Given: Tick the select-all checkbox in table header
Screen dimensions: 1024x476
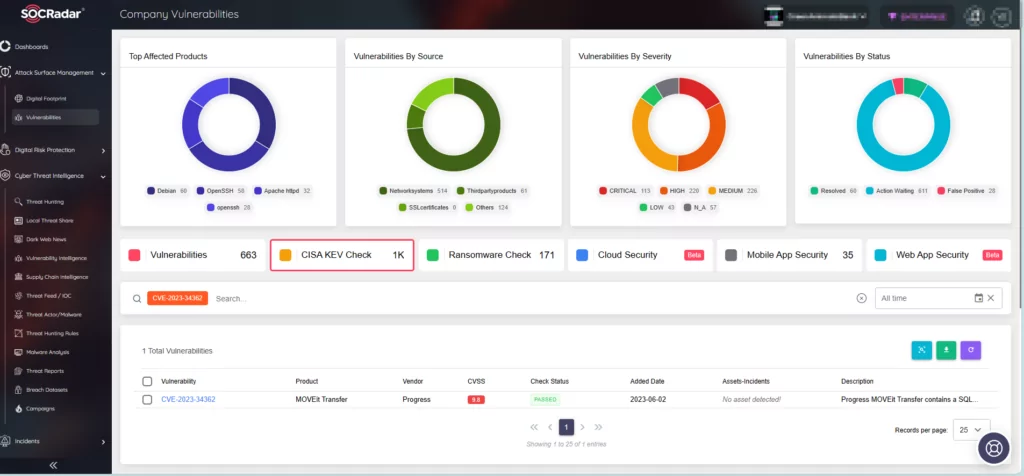Looking at the screenshot, I should pyautogui.click(x=147, y=381).
